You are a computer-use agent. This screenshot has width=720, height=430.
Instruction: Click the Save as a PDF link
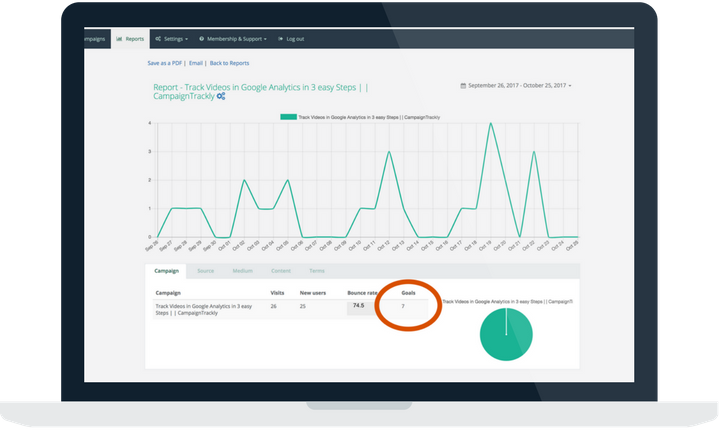pos(165,63)
